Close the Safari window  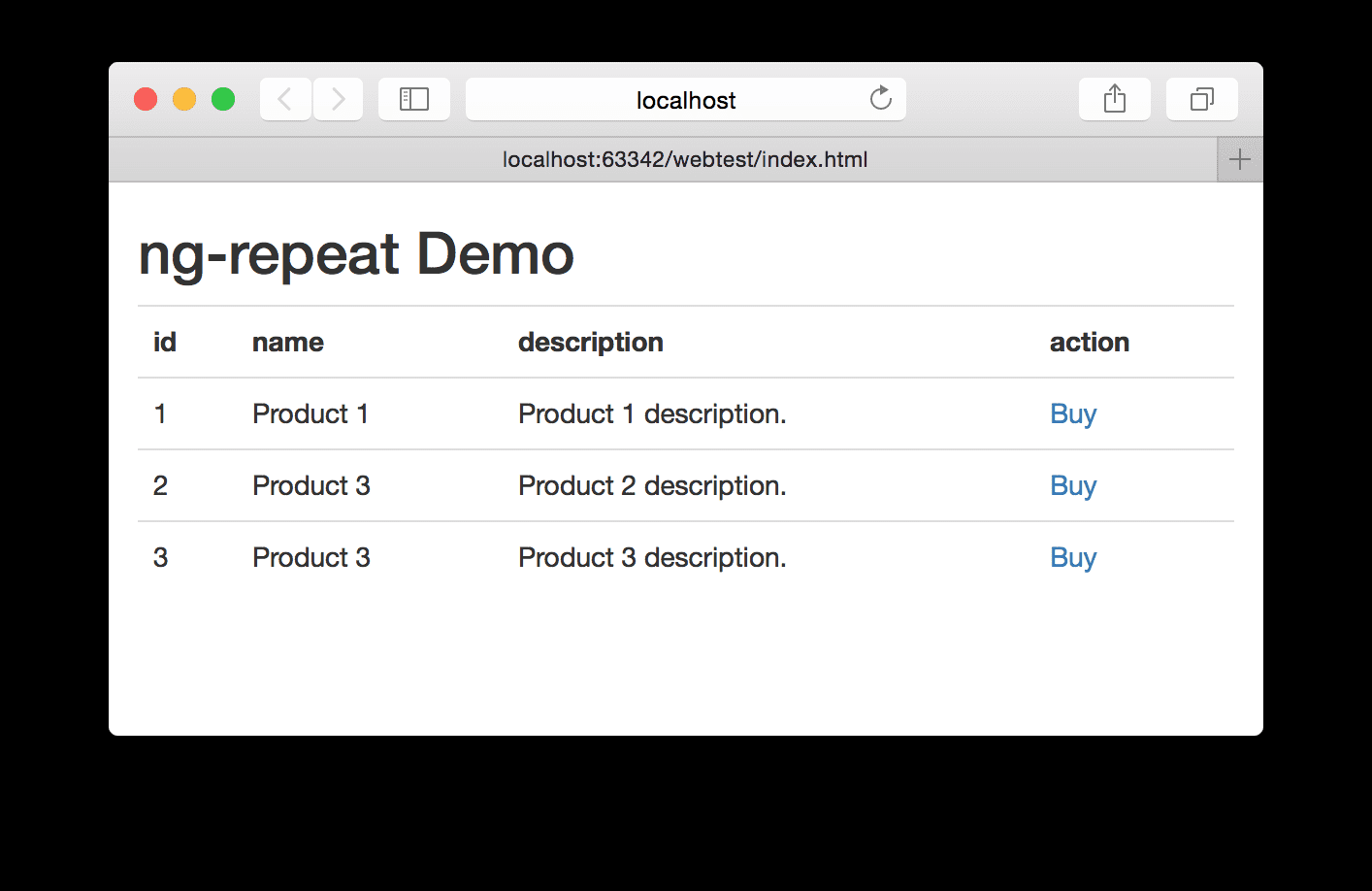(x=146, y=99)
